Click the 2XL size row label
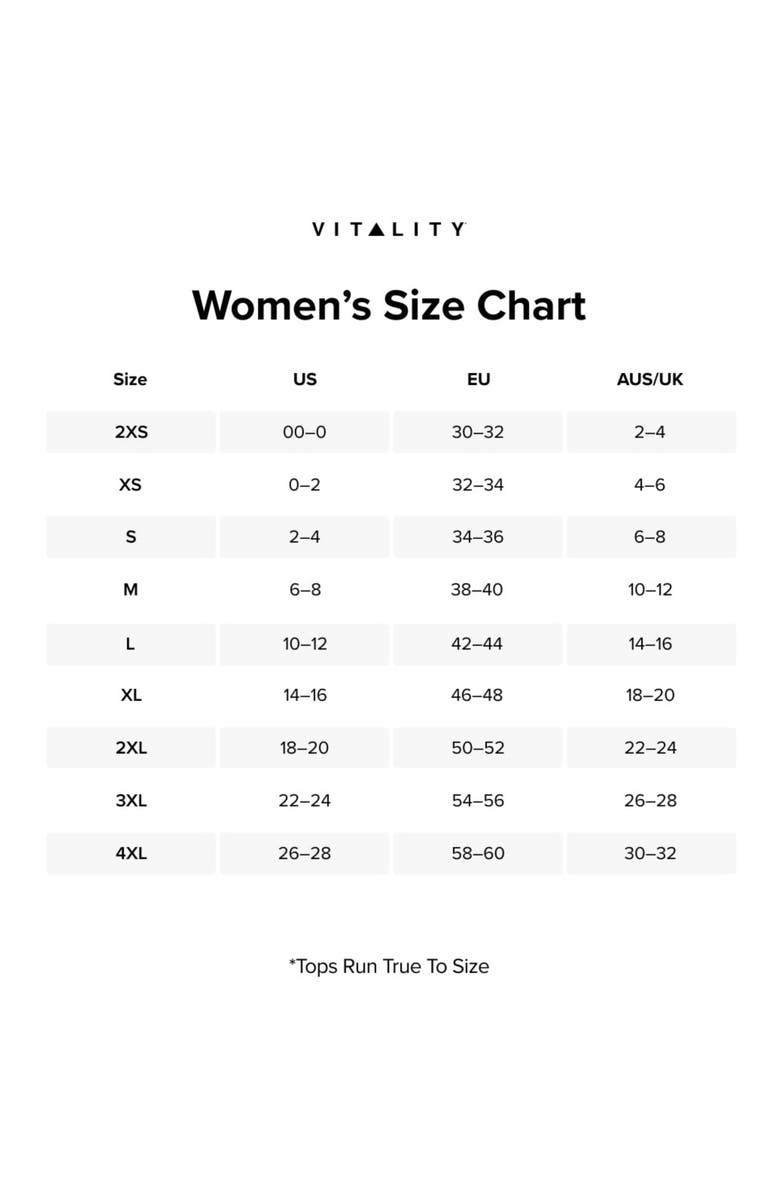This screenshot has width=780, height=1196. pos(130,748)
